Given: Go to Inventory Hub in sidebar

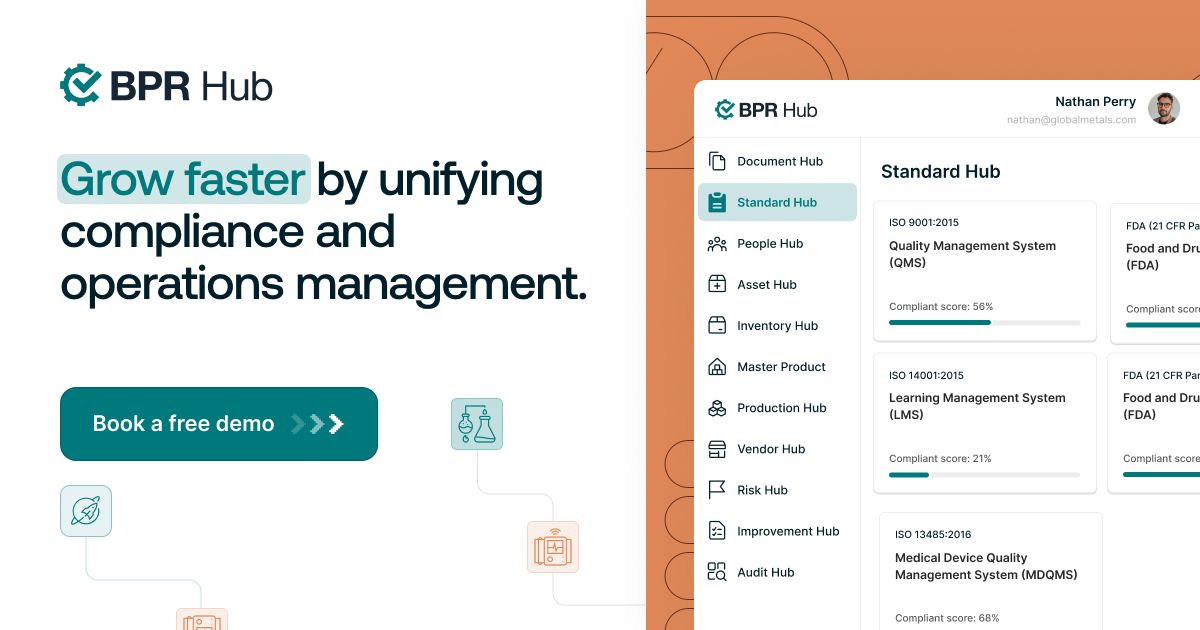Looking at the screenshot, I should (x=777, y=325).
